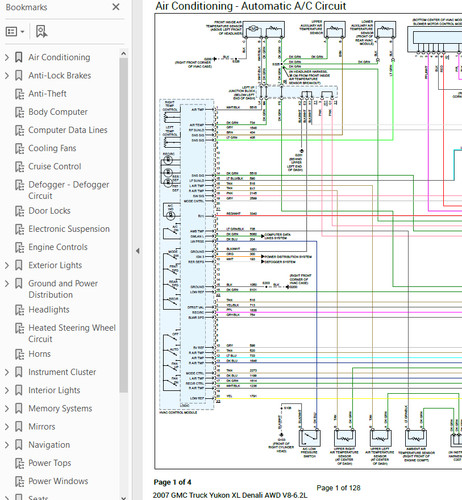Expand the Instrument Cluster bookmark
Viewport: 462px width, 500px height.
pos(7,372)
